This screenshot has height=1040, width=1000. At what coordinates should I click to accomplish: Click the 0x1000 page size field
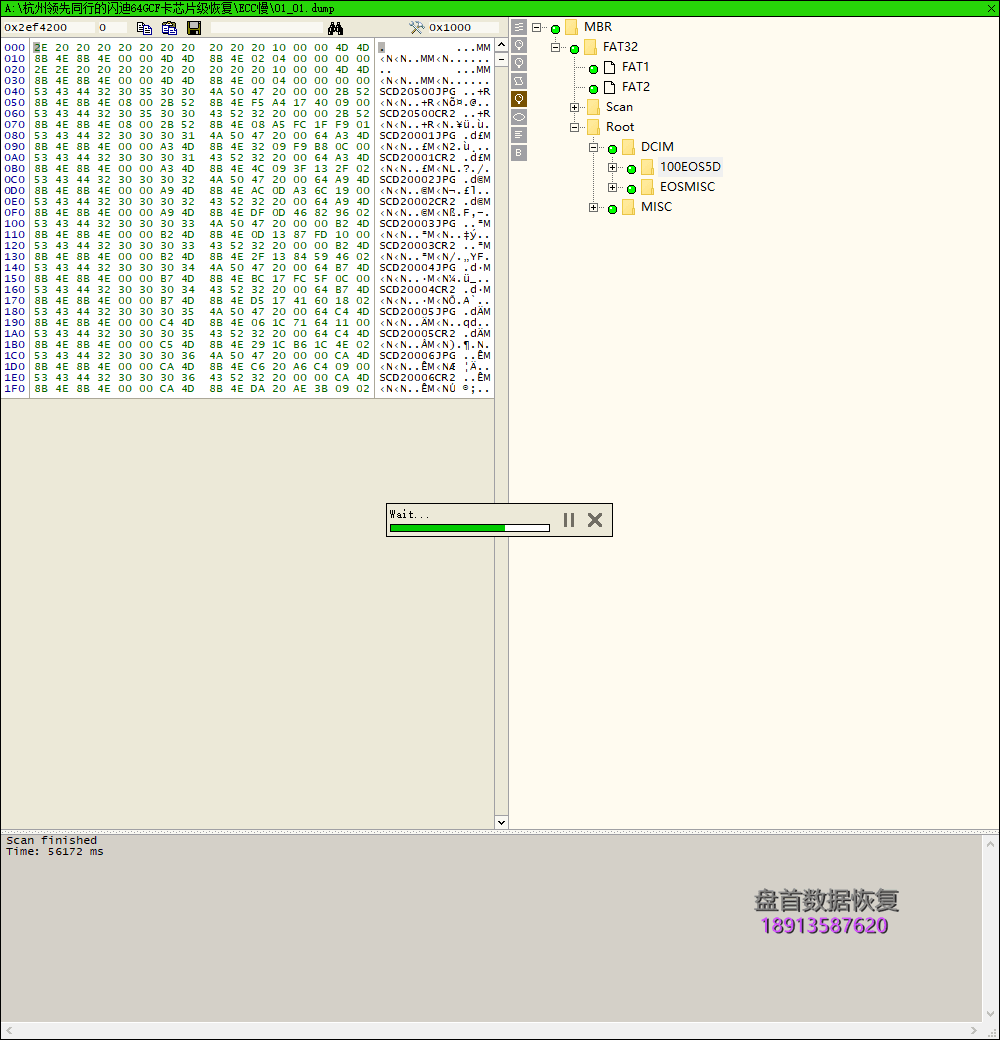[x=464, y=27]
